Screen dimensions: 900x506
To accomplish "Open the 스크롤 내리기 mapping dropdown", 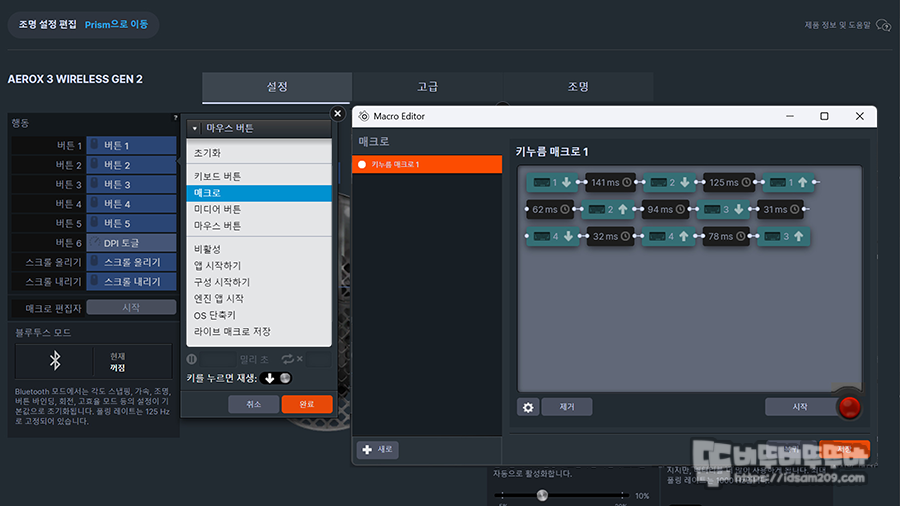I will [131, 282].
